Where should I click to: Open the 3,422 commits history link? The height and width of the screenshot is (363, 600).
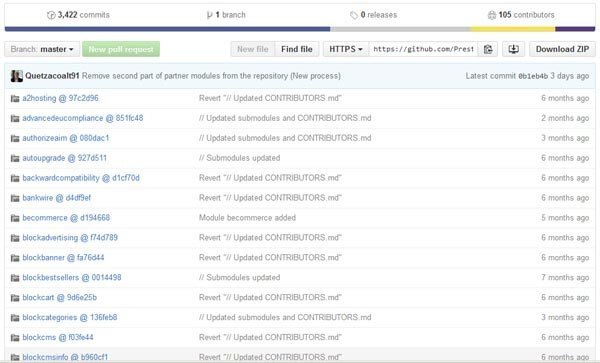(x=78, y=15)
